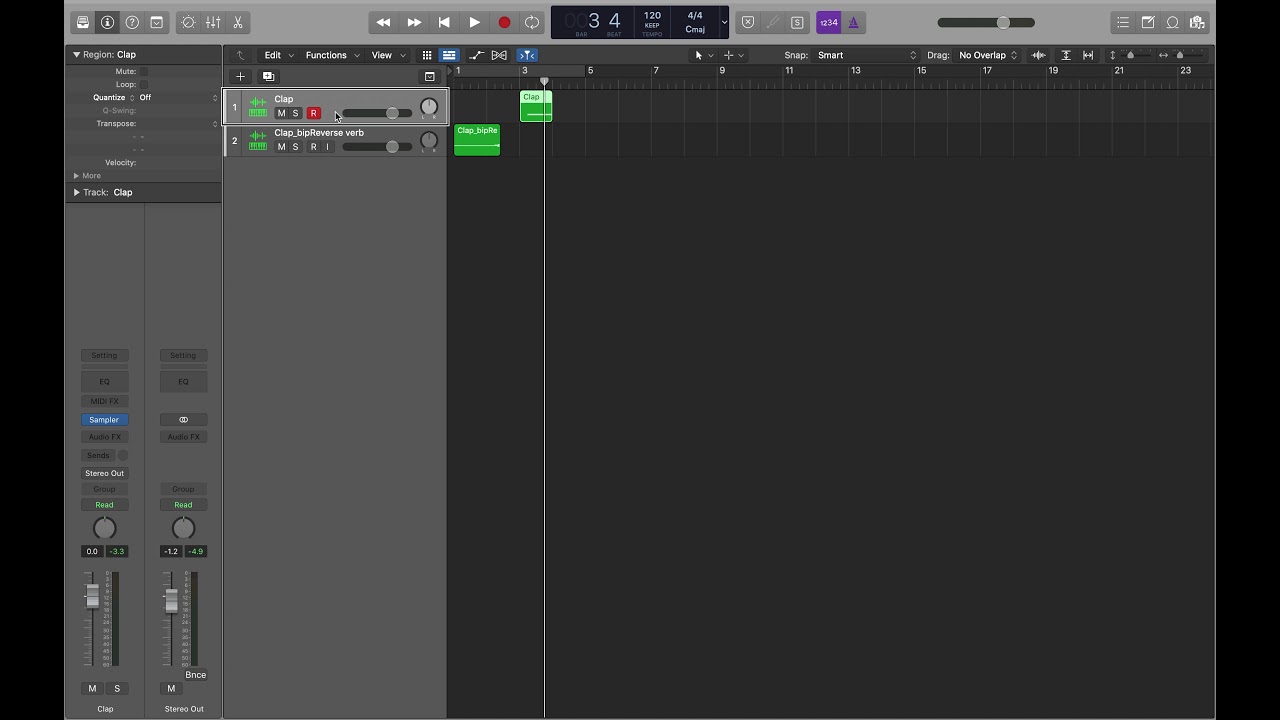Click the Fast Forward transport button
The width and height of the screenshot is (1280, 720).
point(414,22)
